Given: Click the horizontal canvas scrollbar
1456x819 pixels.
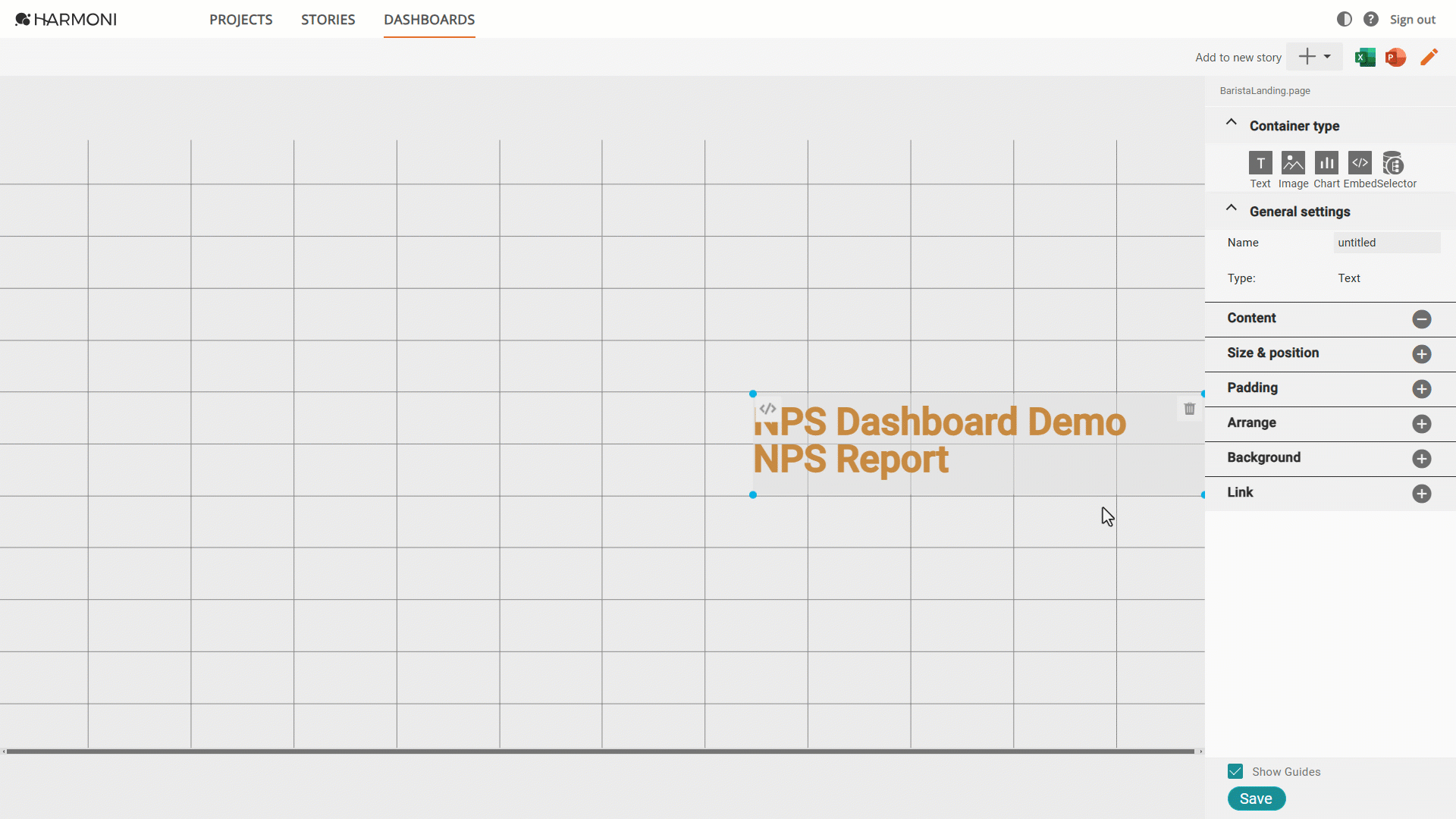Looking at the screenshot, I should (x=601, y=752).
